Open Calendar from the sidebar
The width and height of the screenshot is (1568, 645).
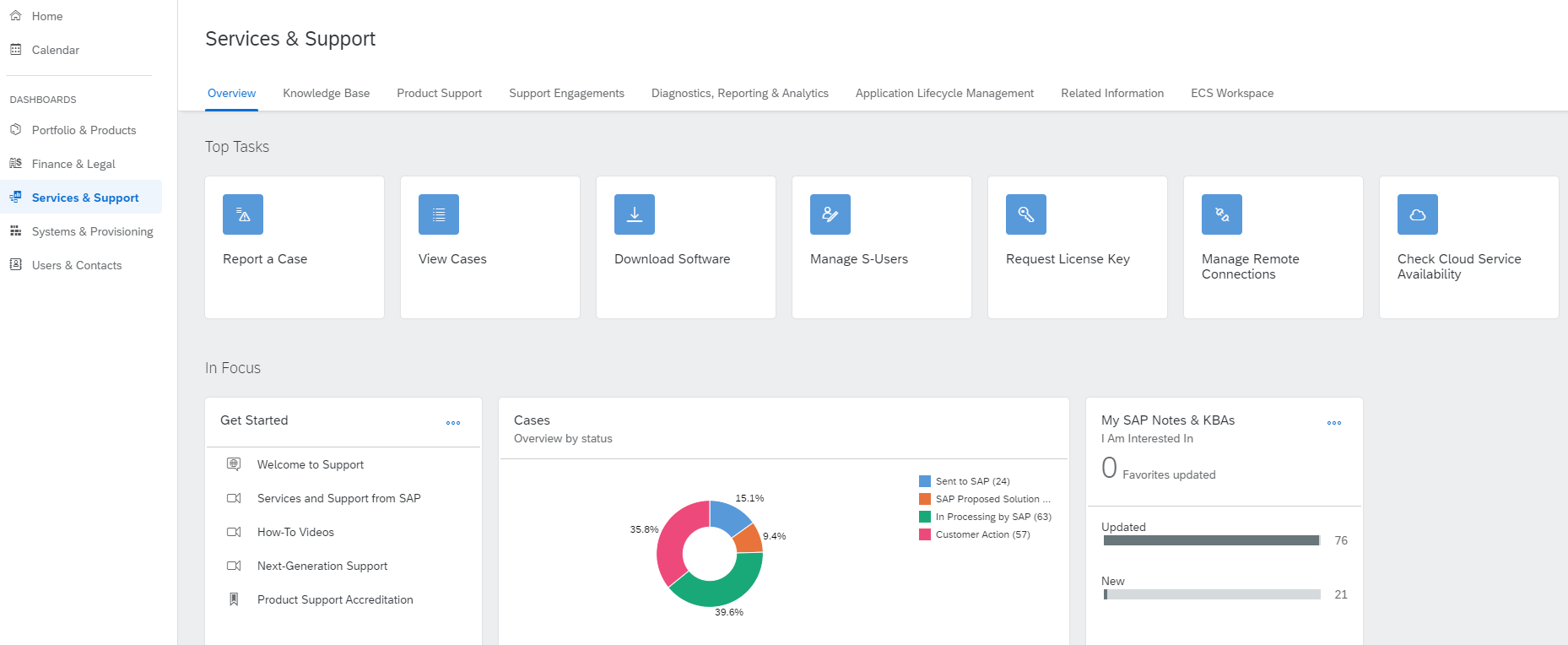pos(56,50)
